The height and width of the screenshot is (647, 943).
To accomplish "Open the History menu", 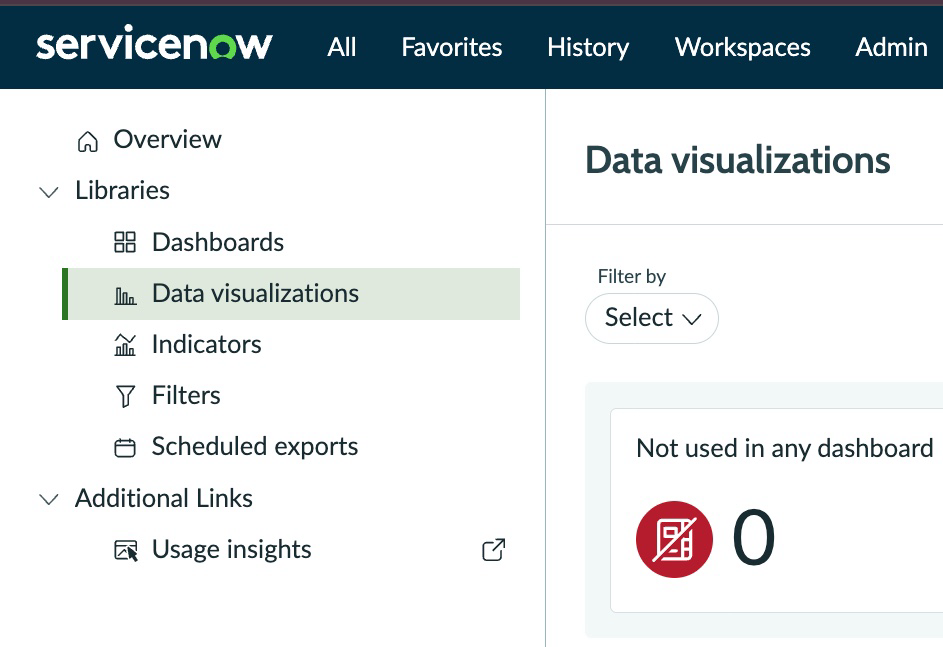I will coord(588,48).
